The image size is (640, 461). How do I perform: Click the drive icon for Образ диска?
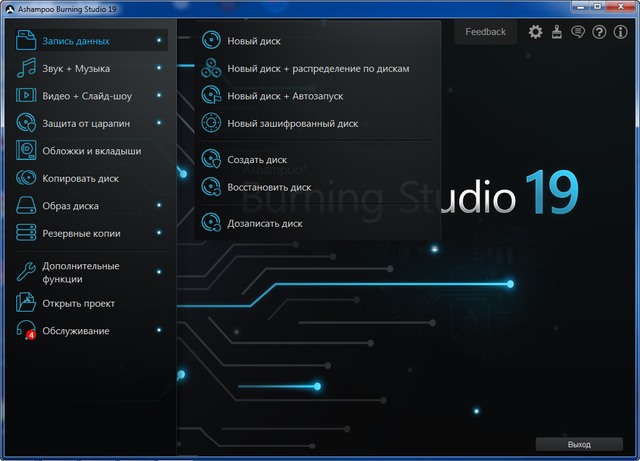[26, 205]
